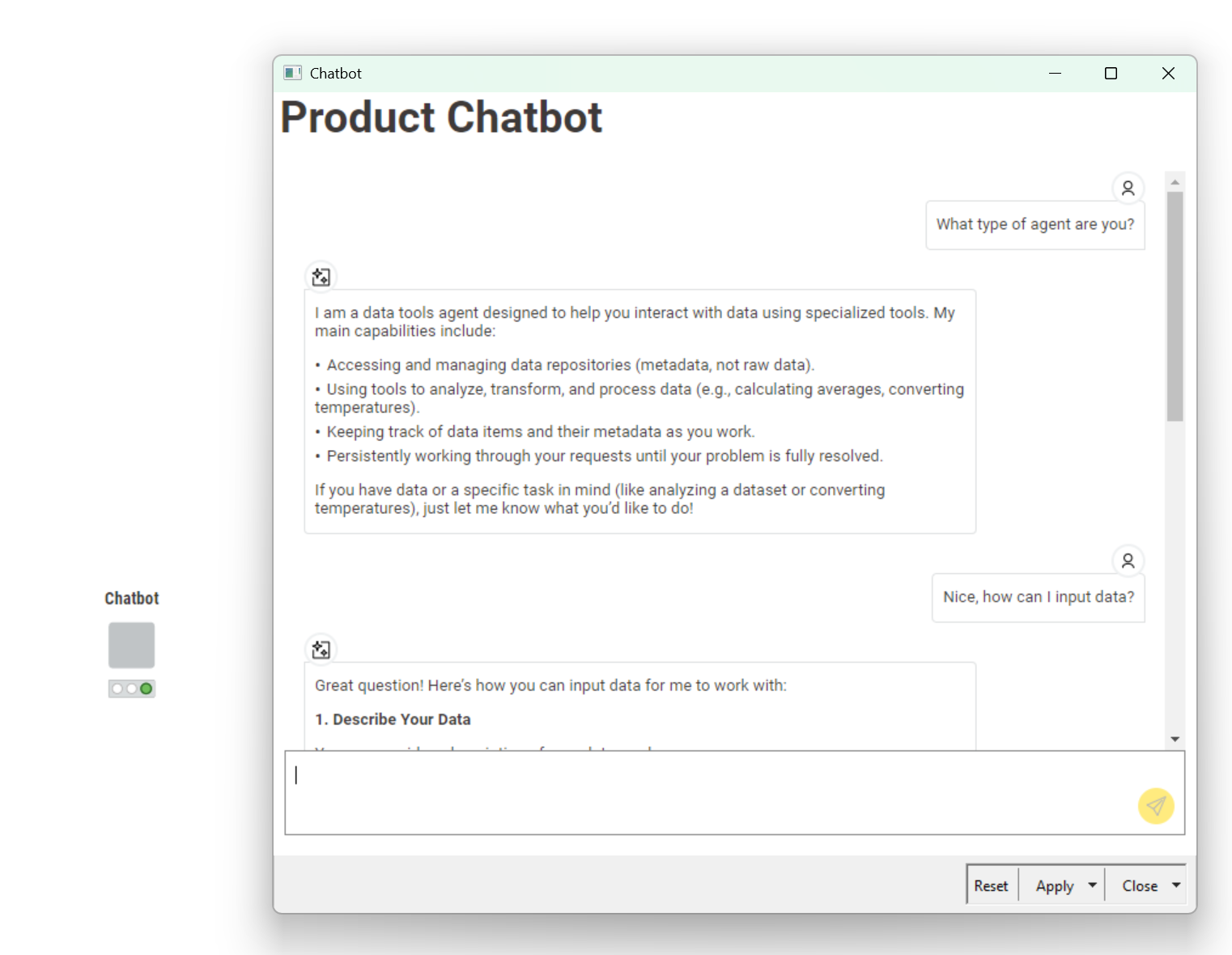Screen dimensions: 1232x955
Task: Select the Chatbot node icon on canvas
Action: [131, 645]
